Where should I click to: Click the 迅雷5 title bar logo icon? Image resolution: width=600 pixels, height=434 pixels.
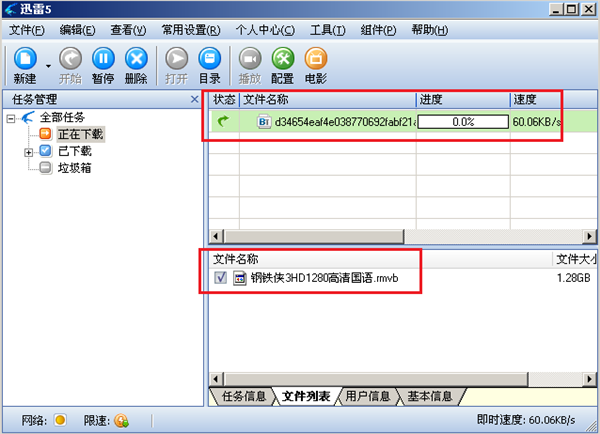tap(11, 9)
